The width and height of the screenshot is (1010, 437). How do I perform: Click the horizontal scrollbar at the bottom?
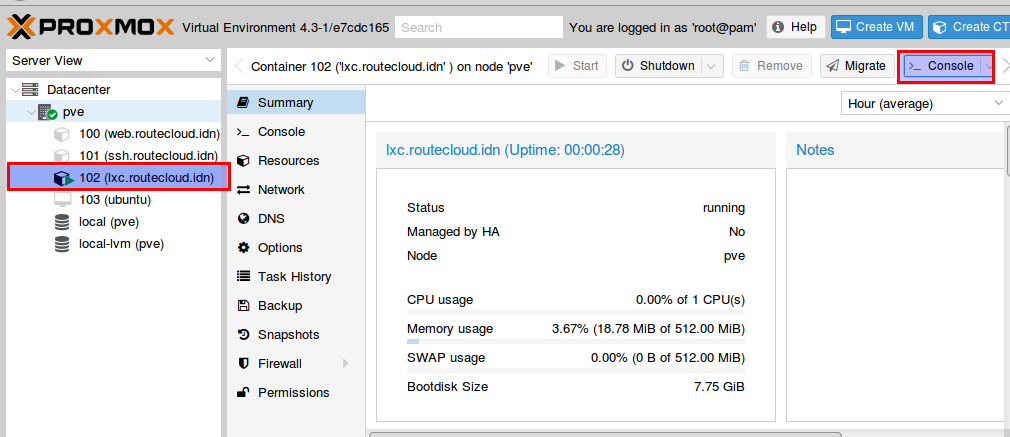[605, 434]
